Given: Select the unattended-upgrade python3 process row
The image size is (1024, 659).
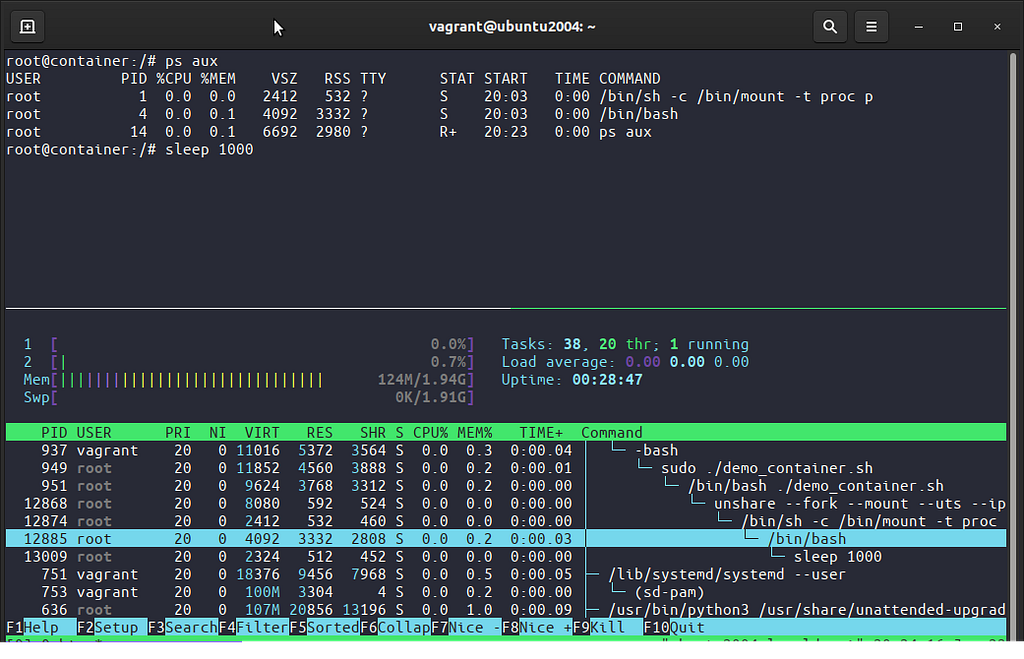Looking at the screenshot, I should click(x=506, y=609).
